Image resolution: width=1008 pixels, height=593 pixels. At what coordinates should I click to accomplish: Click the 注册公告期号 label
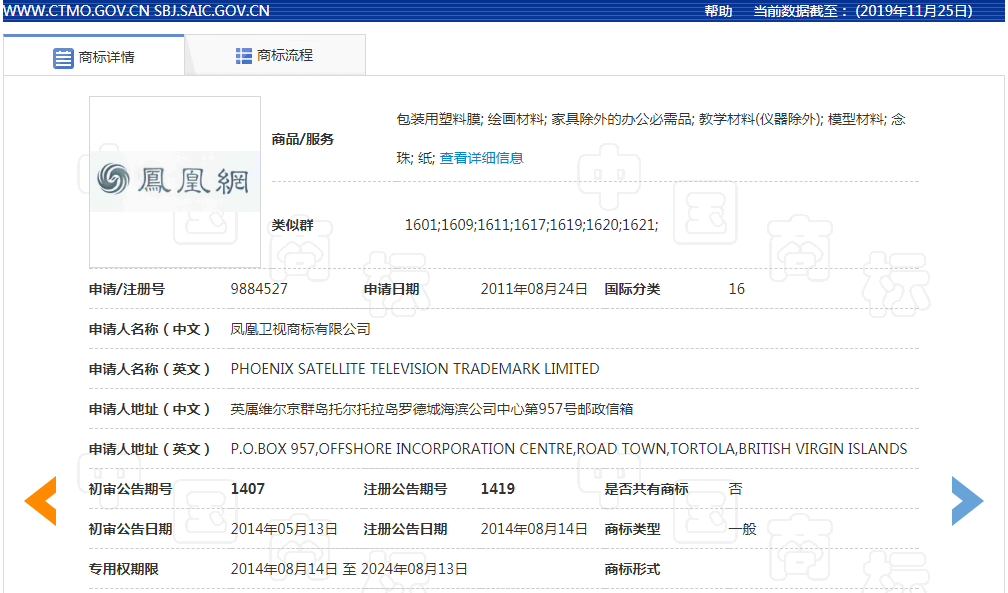point(405,489)
